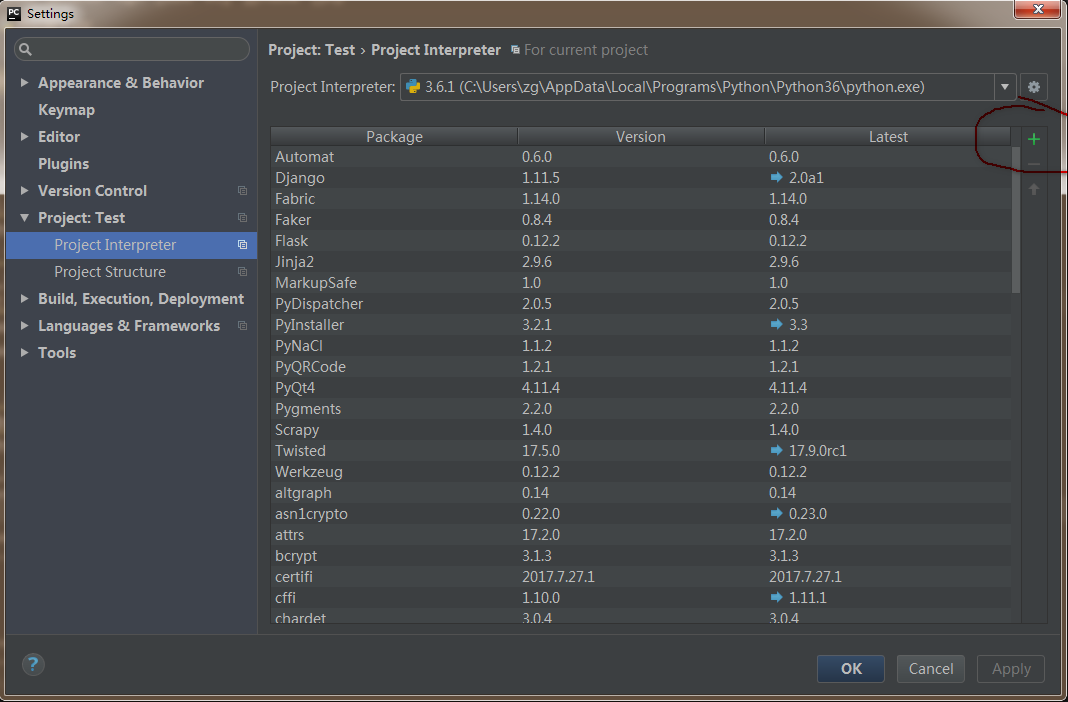Expand the Editor settings section

25,137
